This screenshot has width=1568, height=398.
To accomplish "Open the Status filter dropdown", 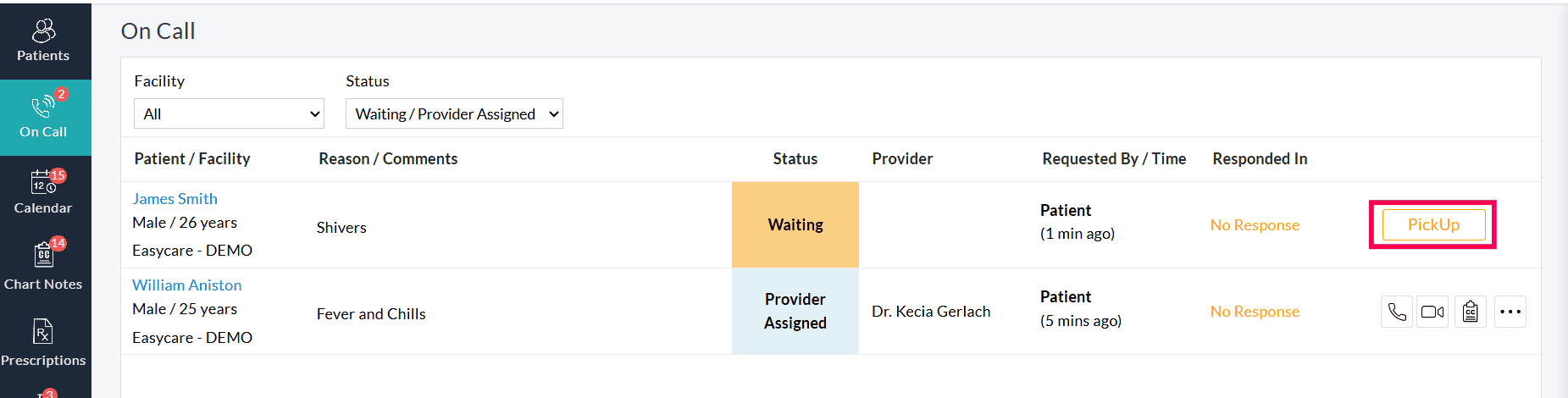I will [x=454, y=113].
